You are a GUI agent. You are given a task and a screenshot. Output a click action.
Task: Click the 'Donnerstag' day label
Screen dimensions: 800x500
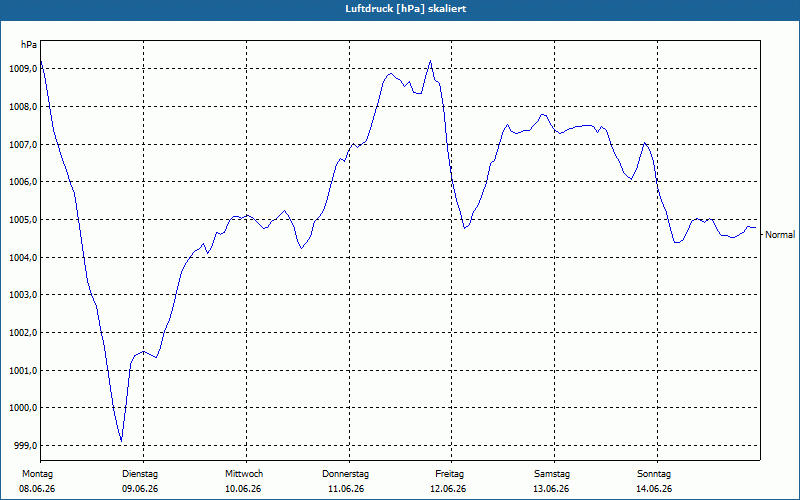pyautogui.click(x=345, y=474)
